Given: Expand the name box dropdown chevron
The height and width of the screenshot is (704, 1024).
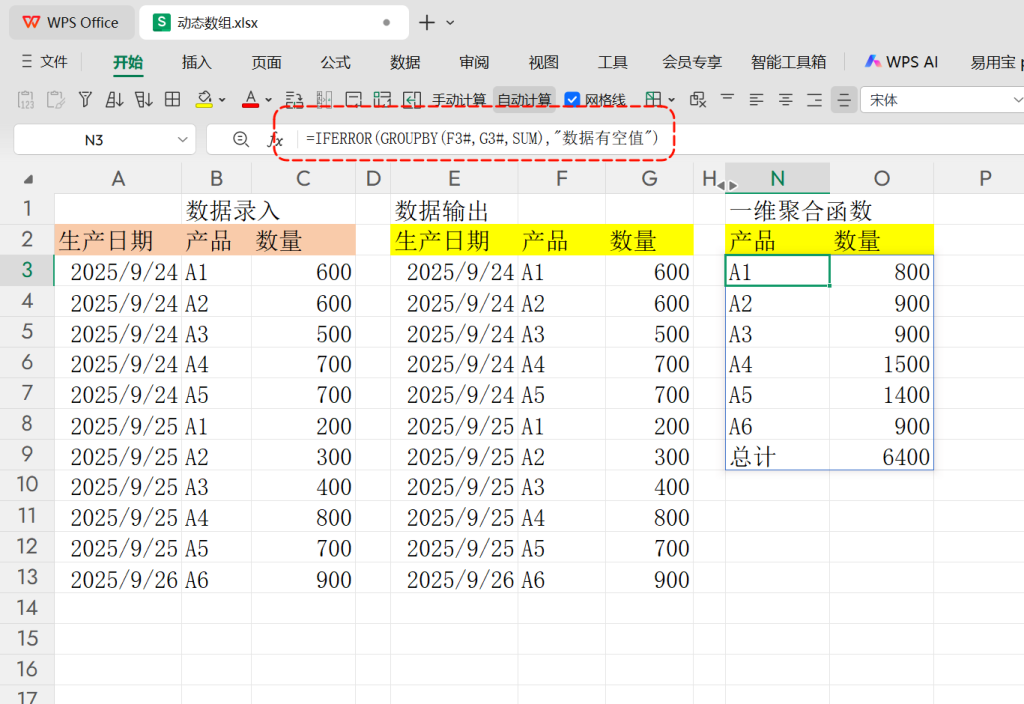Looking at the screenshot, I should (183, 140).
